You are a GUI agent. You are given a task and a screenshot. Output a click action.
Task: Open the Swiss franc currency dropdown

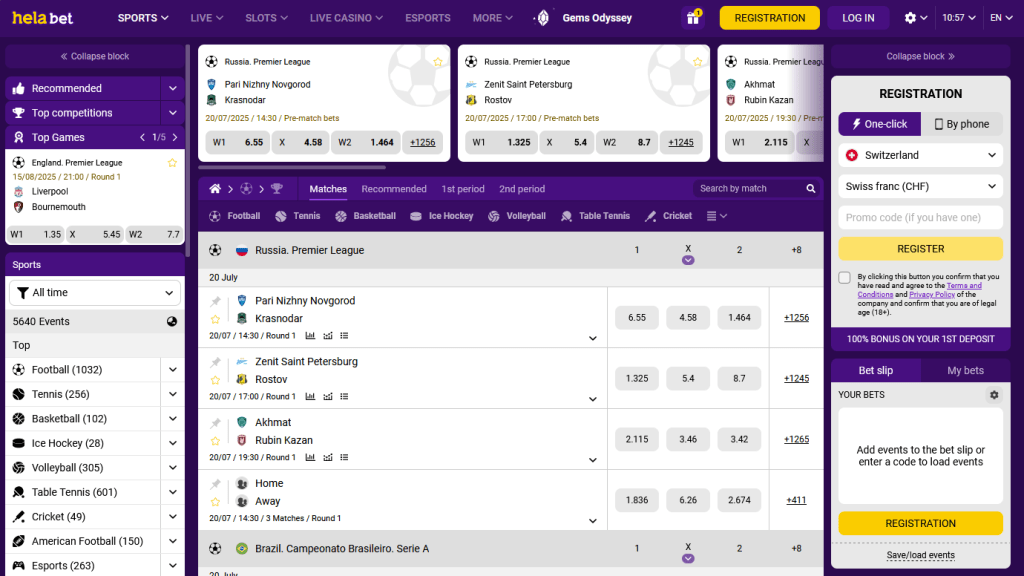(920, 187)
